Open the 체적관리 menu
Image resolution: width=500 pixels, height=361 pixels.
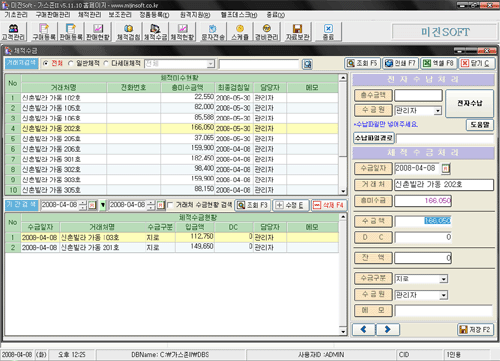(89, 15)
